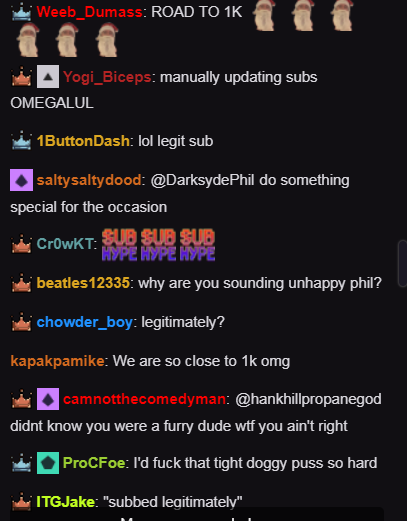This screenshot has width=407, height=521.
Task: Click Weeb_Dumass's blue crown subscriber badge
Action: [21, 13]
